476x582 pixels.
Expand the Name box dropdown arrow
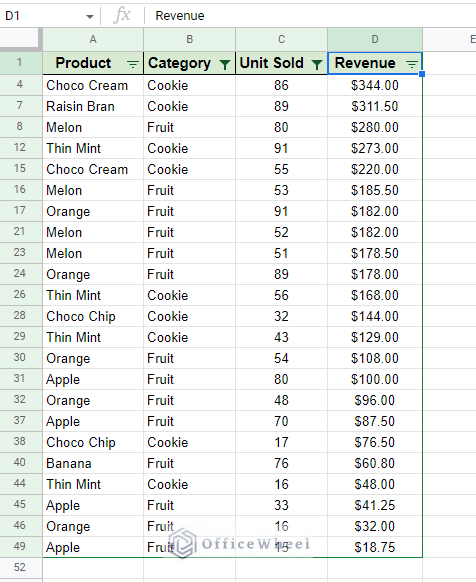pos(89,16)
